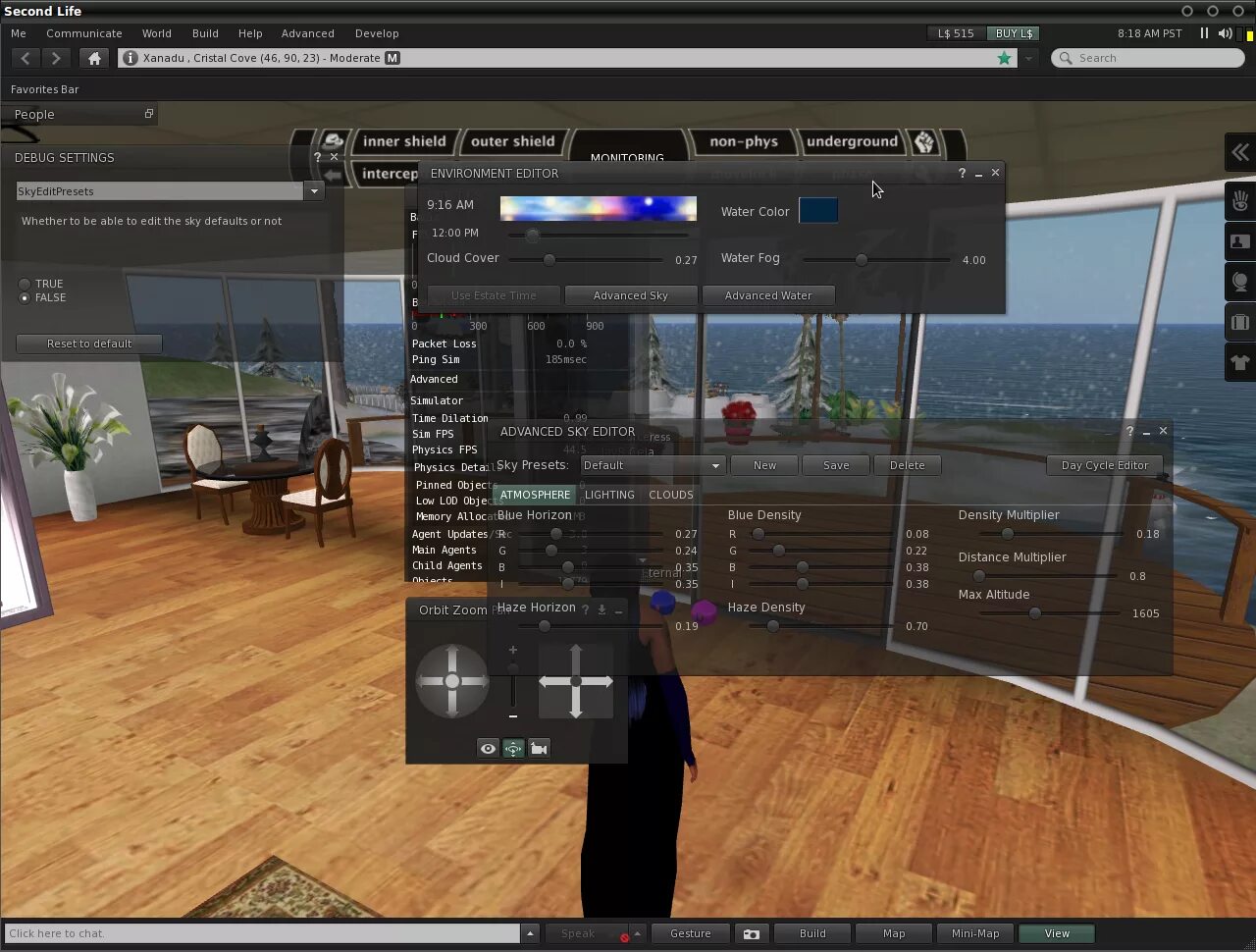Open the SkyEditPresets setting dropdown

pyautogui.click(x=314, y=191)
